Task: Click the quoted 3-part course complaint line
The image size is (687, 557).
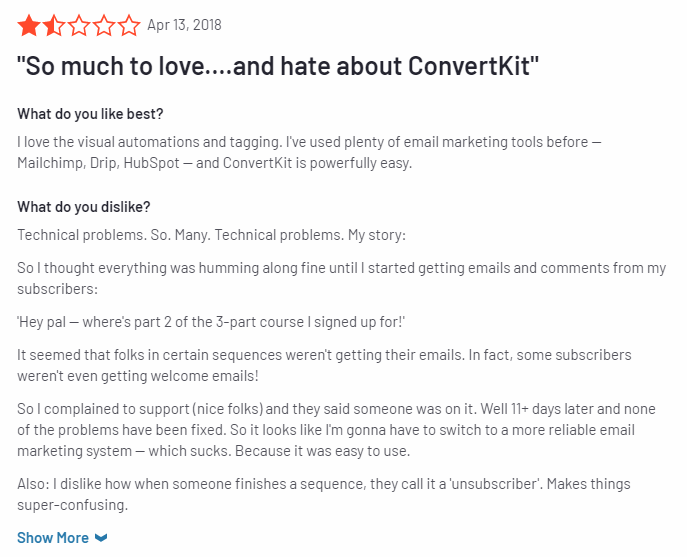Action: (x=211, y=322)
